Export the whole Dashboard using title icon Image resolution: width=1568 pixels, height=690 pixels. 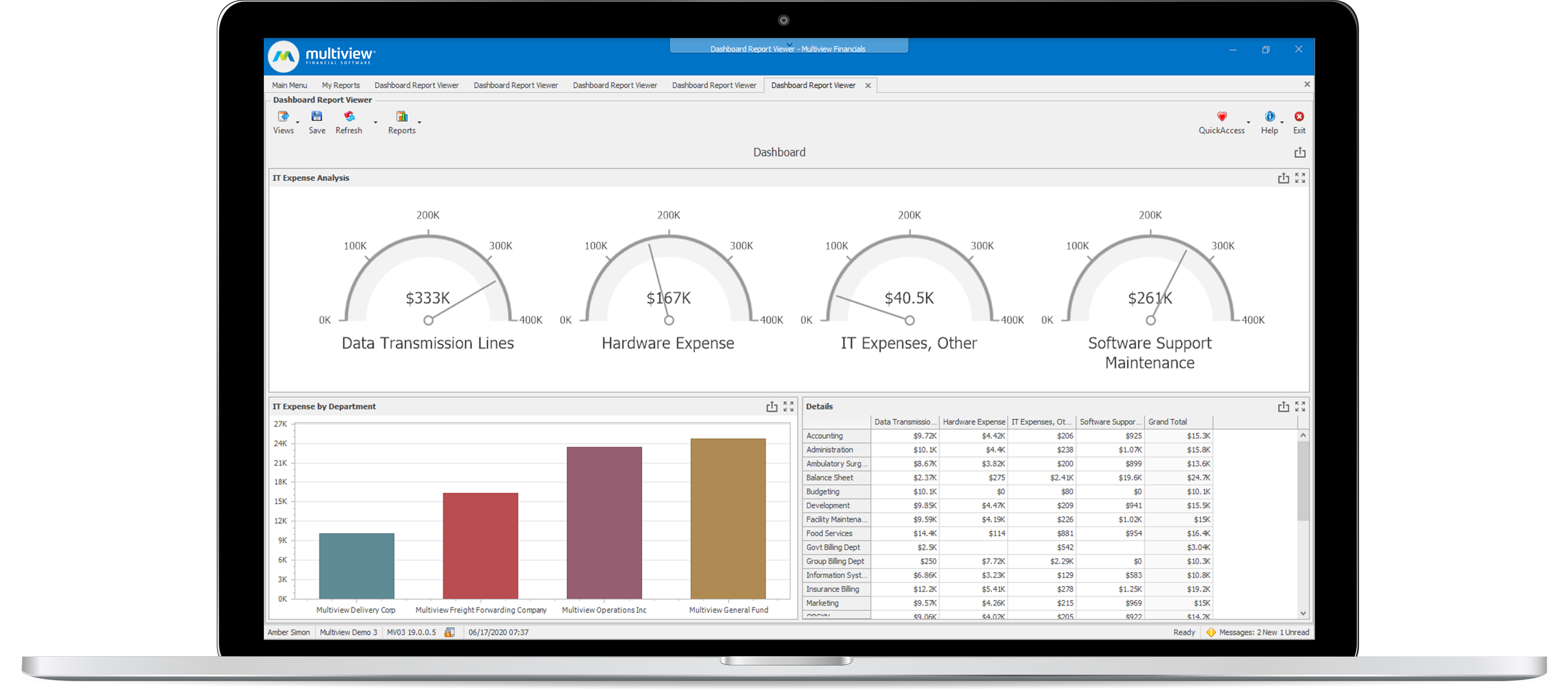coord(1300,152)
